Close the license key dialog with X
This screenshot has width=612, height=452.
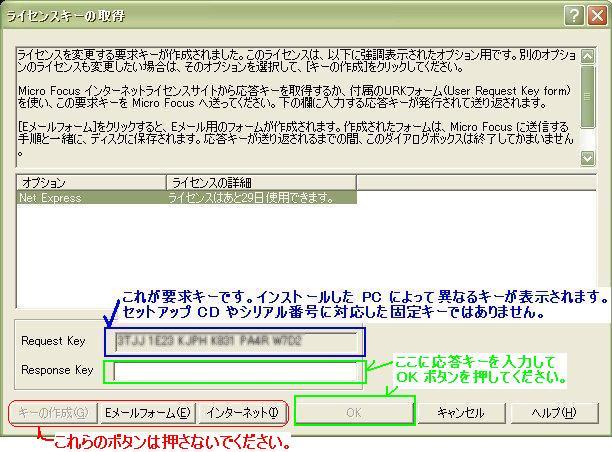[597, 16]
